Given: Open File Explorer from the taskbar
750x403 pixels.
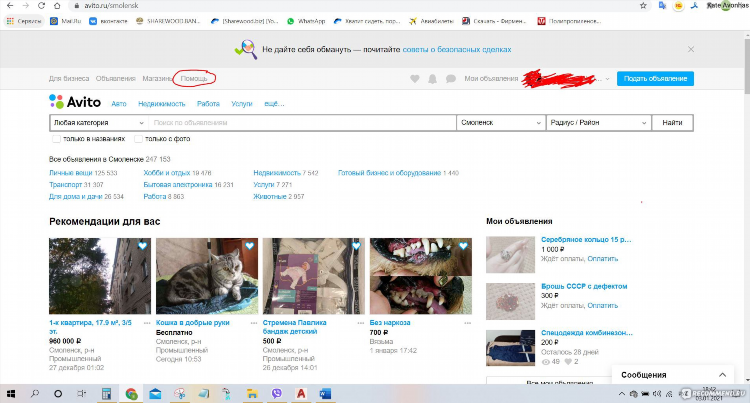Looking at the screenshot, I should [252, 394].
